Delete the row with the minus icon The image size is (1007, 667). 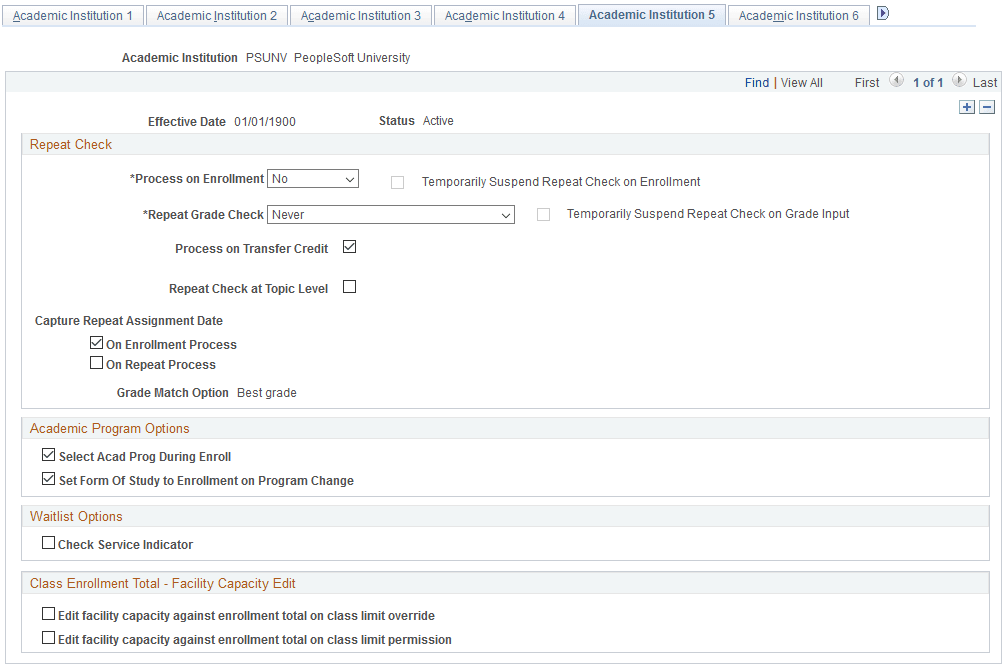[x=987, y=107]
